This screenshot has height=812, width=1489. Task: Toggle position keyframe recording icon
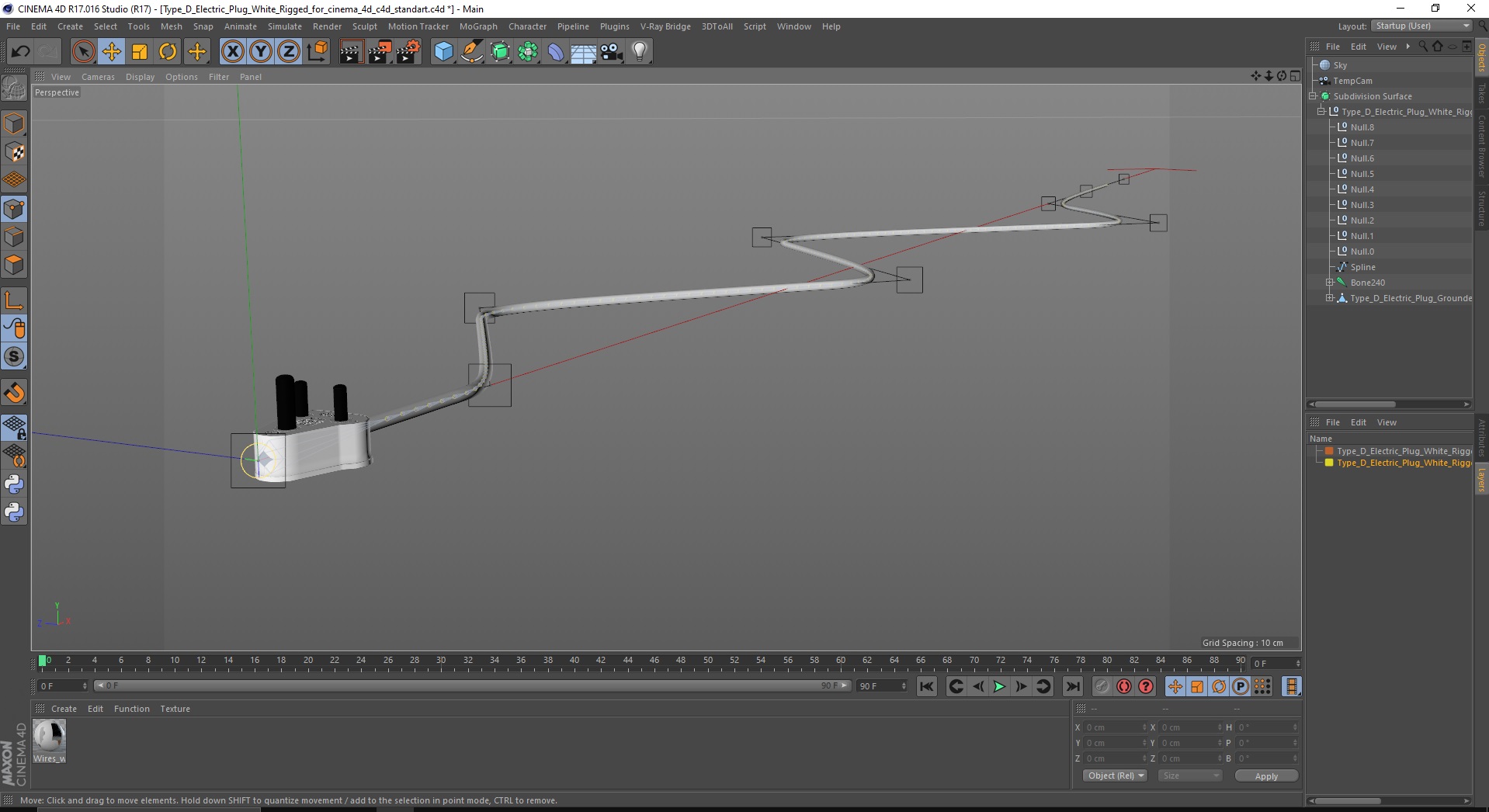pos(1175,686)
